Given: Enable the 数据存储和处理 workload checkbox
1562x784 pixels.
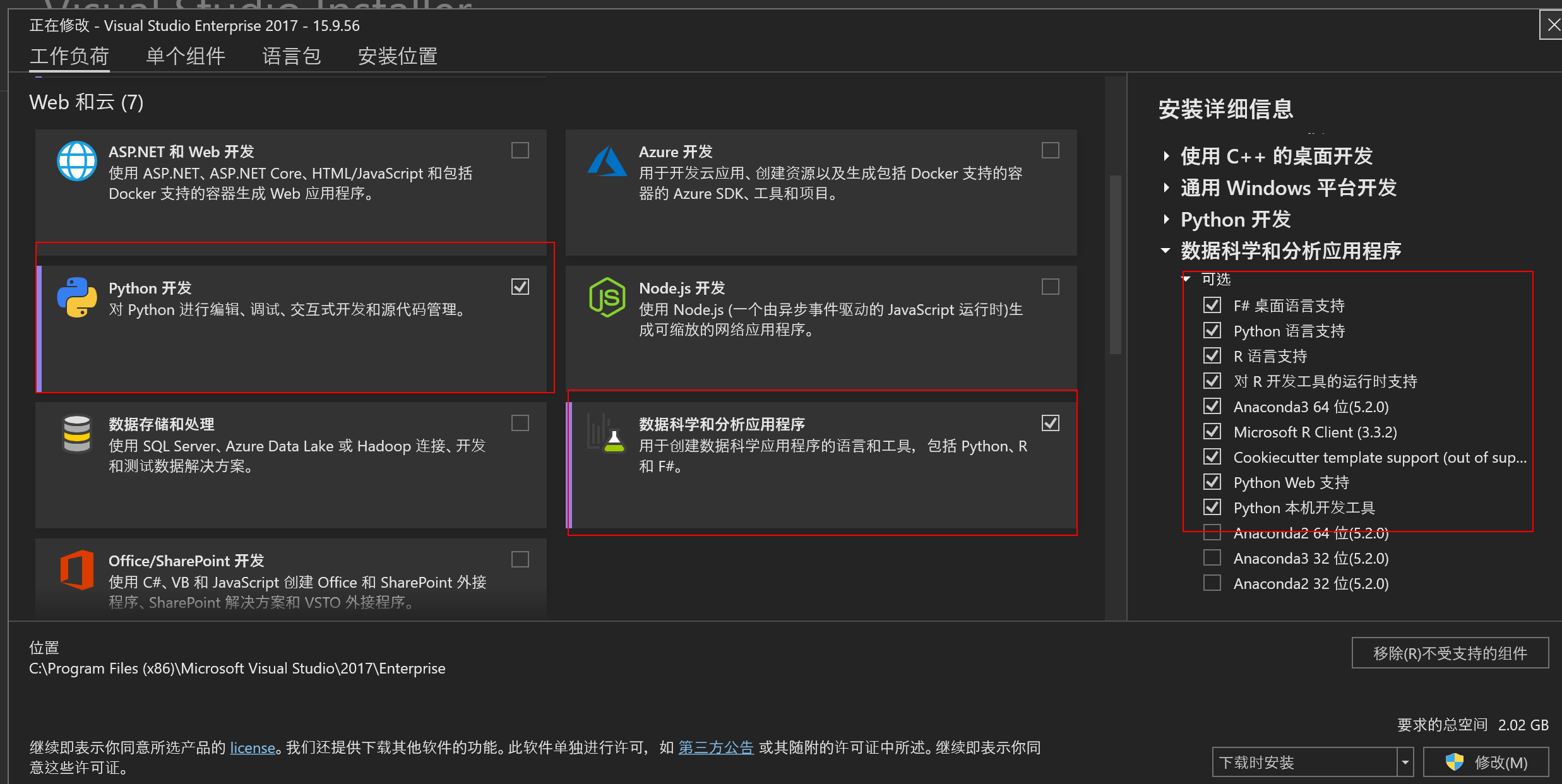Looking at the screenshot, I should point(520,423).
